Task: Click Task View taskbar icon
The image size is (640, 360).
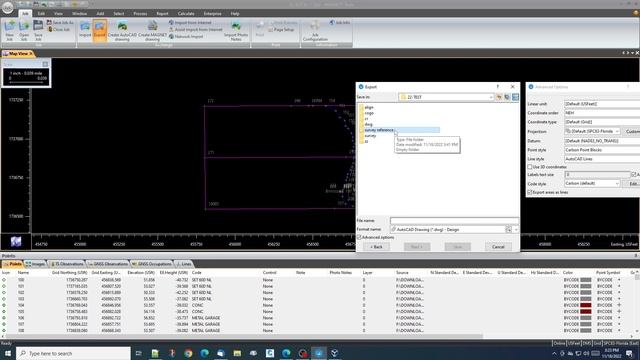Action: [x=139, y=353]
